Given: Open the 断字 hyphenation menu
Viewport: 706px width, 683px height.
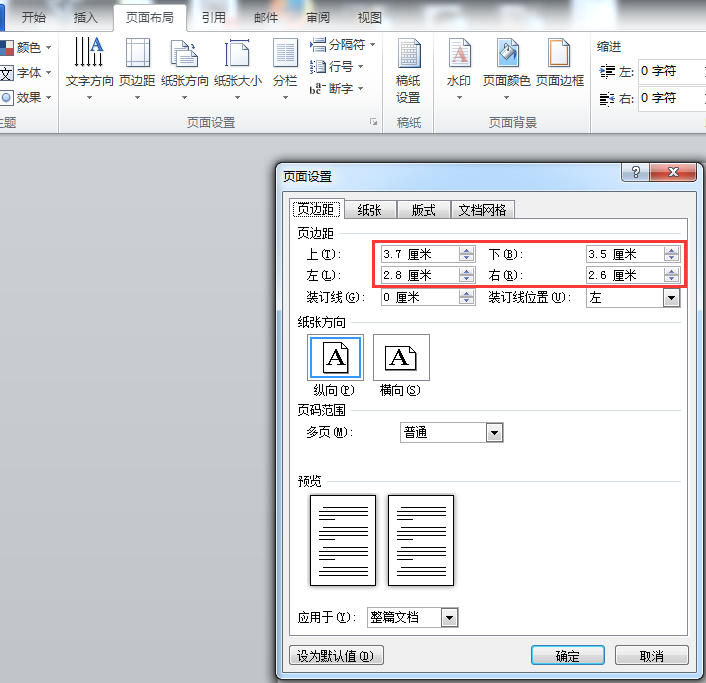Looking at the screenshot, I should tap(336, 88).
